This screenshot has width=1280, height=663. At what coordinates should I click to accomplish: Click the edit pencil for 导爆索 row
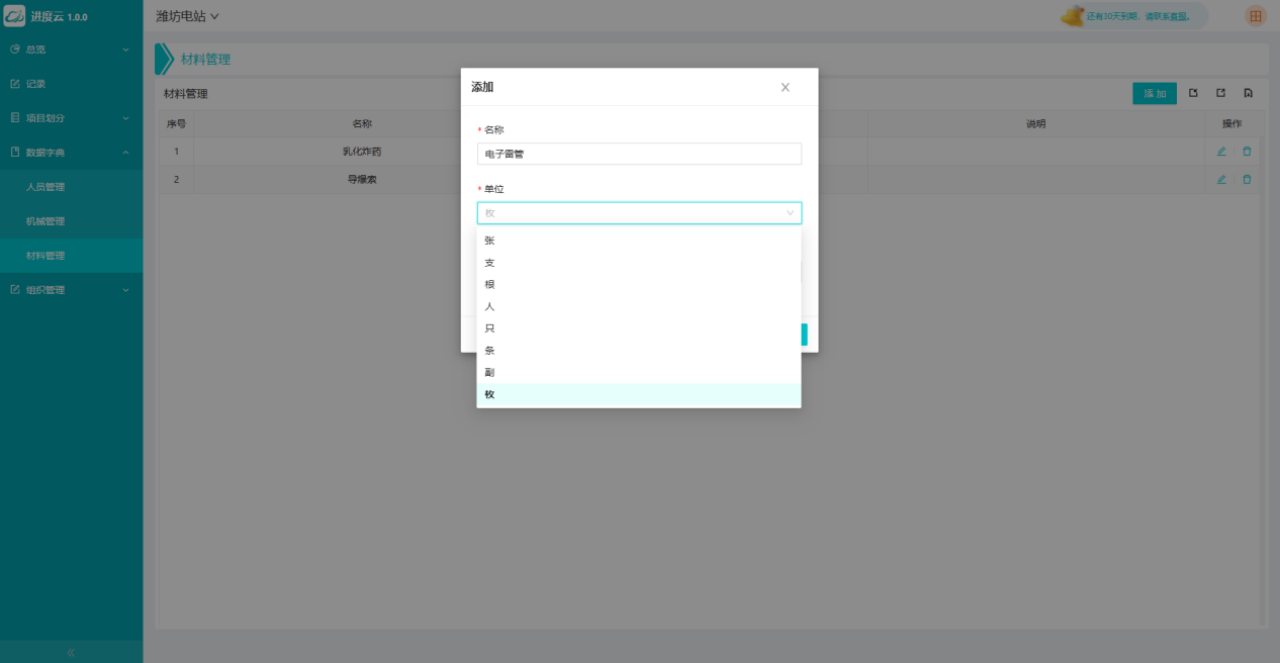(x=1221, y=180)
